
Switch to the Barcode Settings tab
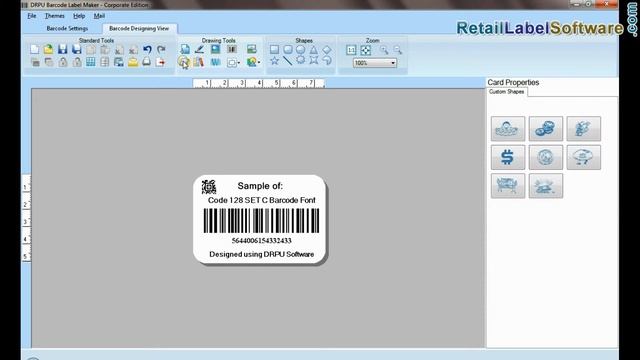(67, 29)
